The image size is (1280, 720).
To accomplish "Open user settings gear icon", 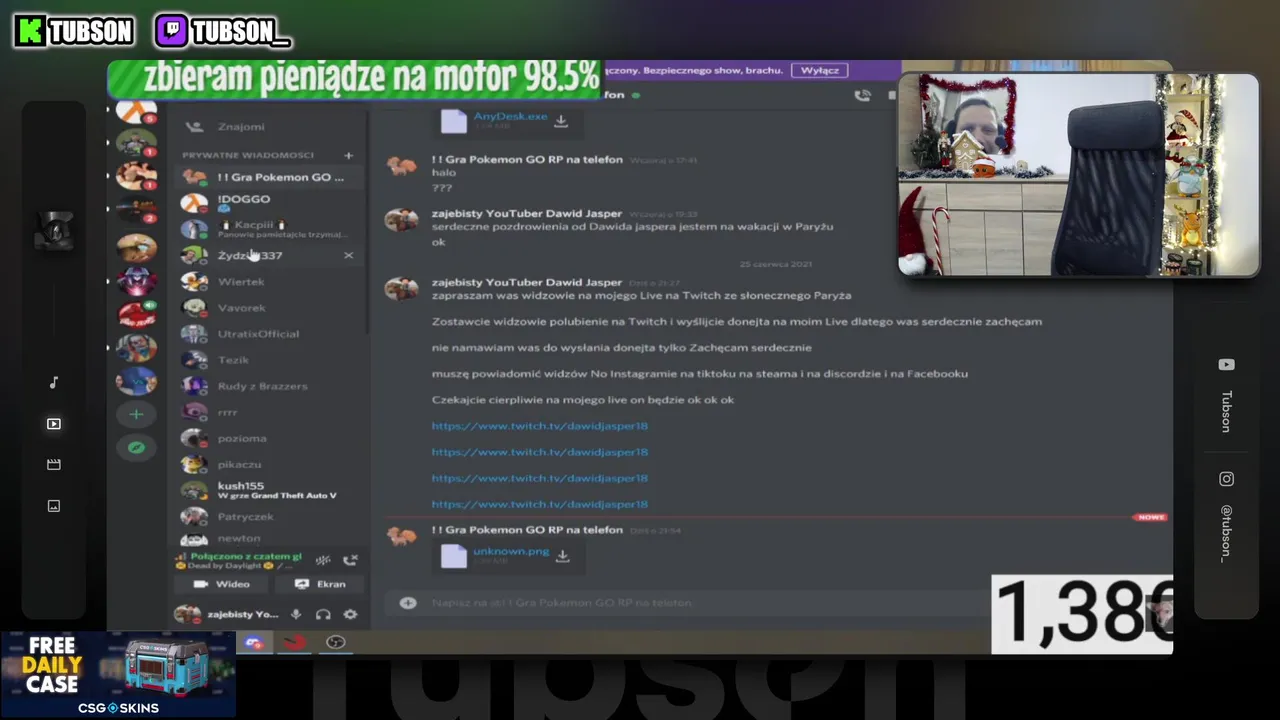I will click(350, 614).
